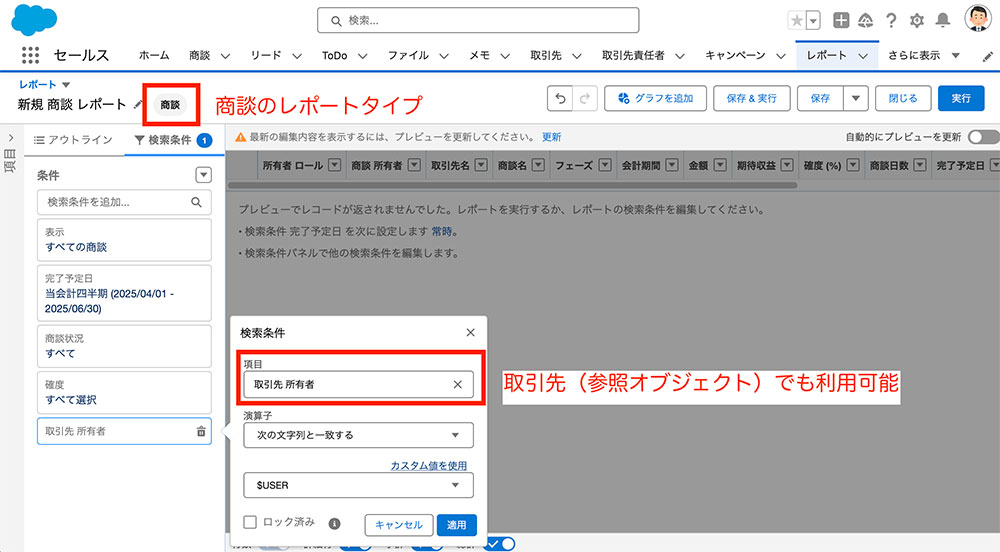Open the favorites list dropdown arrow
The height and width of the screenshot is (552, 1000).
(x=813, y=20)
